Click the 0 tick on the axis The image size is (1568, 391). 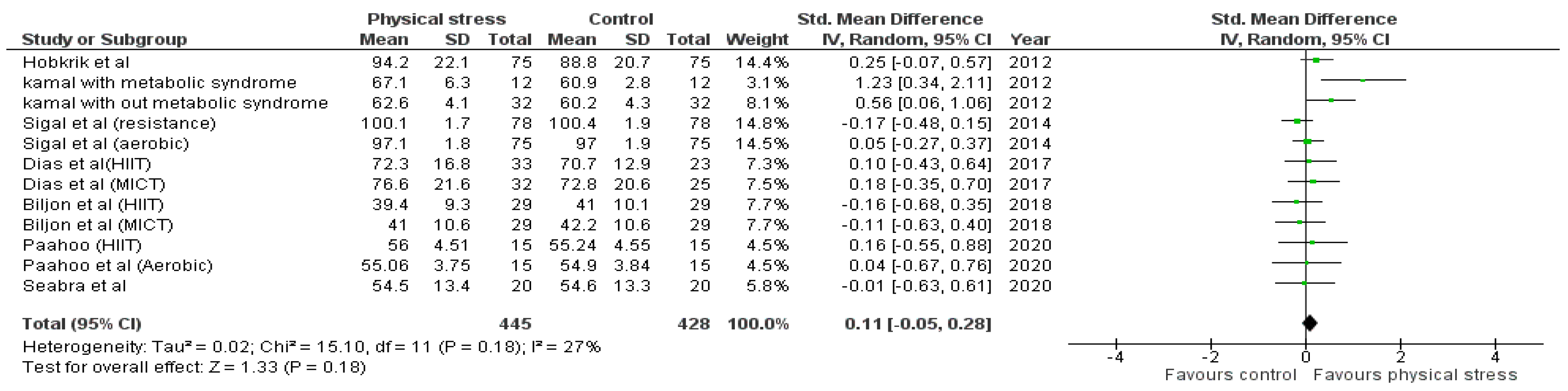tap(1305, 357)
